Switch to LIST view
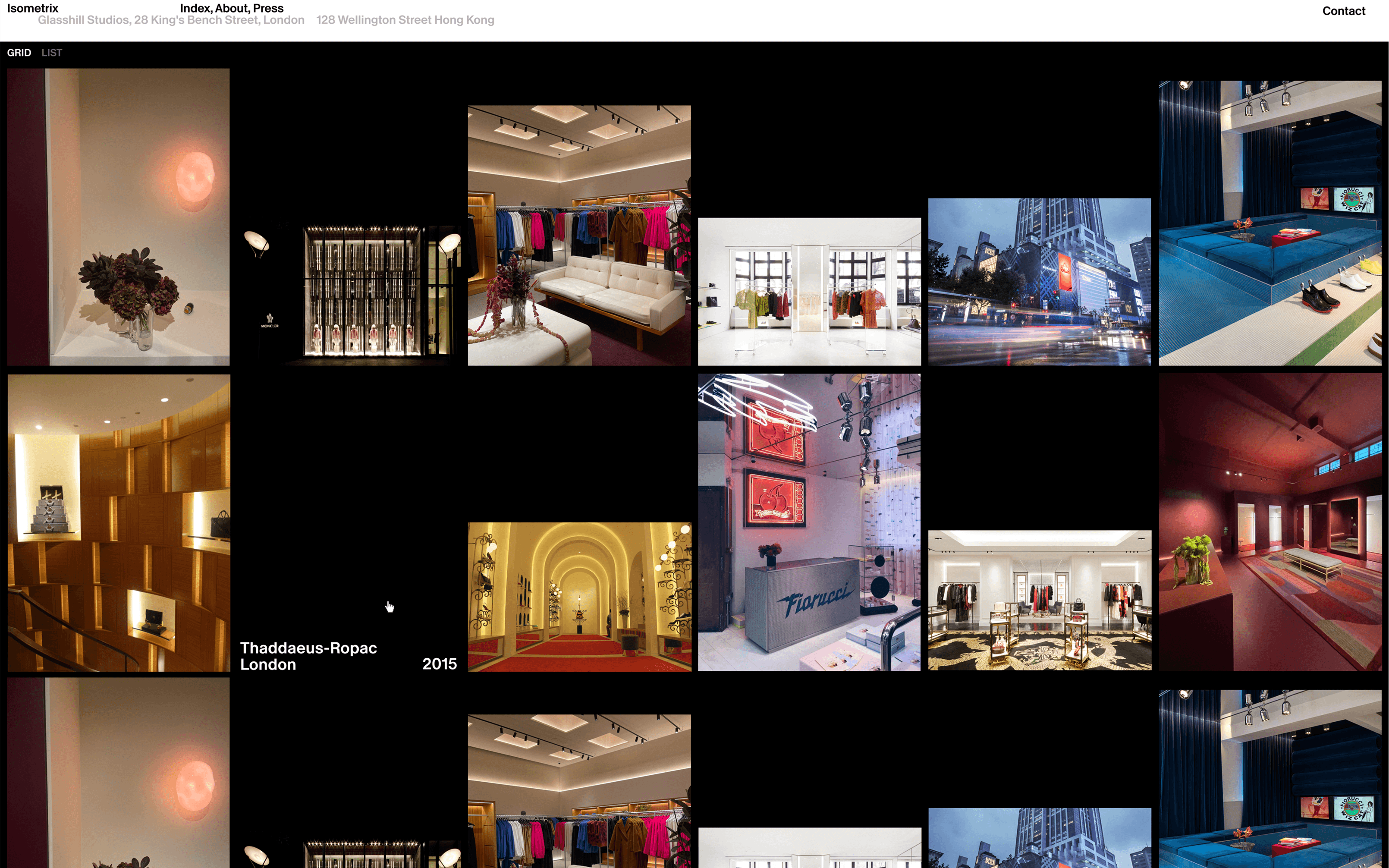Screen dimensions: 1389x868 (52, 53)
